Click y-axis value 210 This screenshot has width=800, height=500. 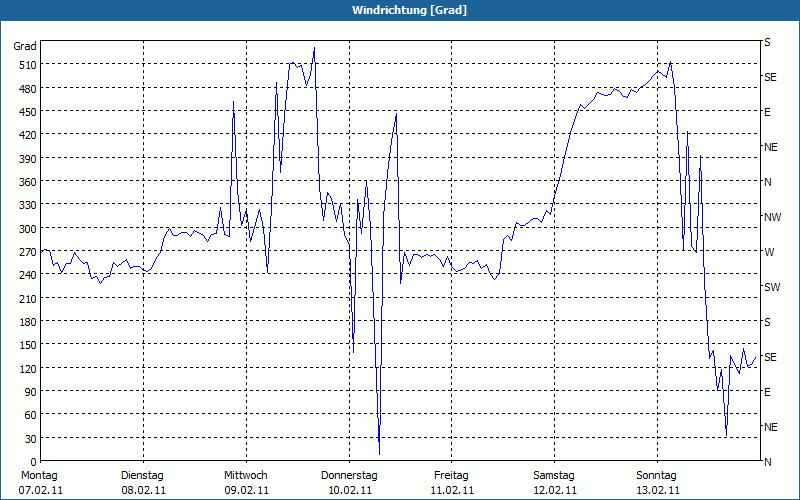pyautogui.click(x=28, y=298)
